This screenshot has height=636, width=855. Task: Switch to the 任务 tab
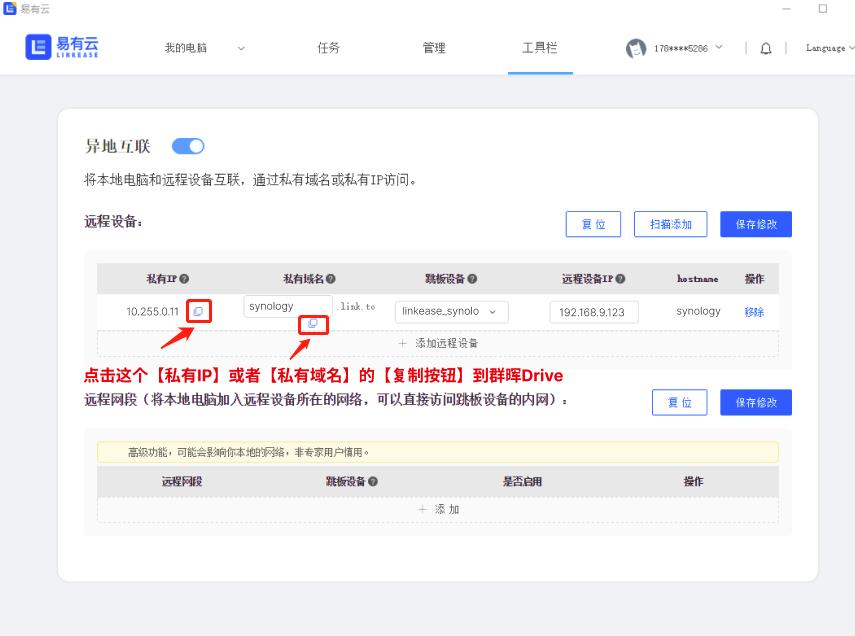[328, 48]
